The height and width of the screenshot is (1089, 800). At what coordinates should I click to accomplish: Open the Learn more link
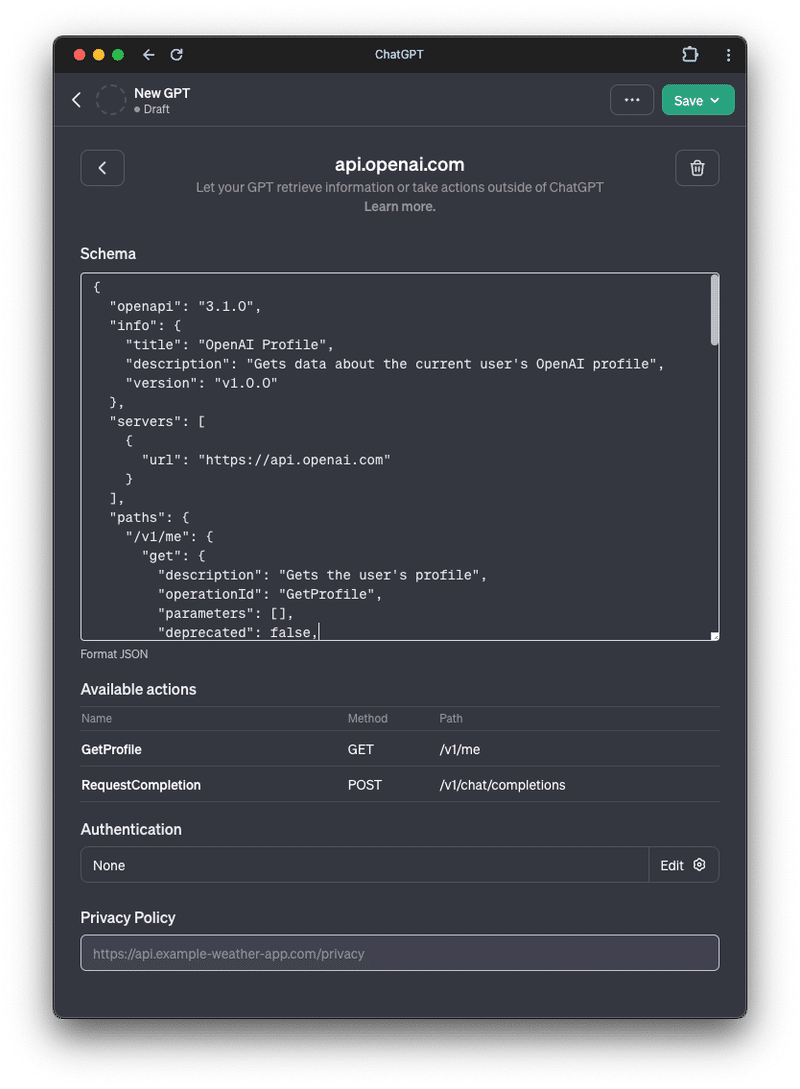pos(400,207)
